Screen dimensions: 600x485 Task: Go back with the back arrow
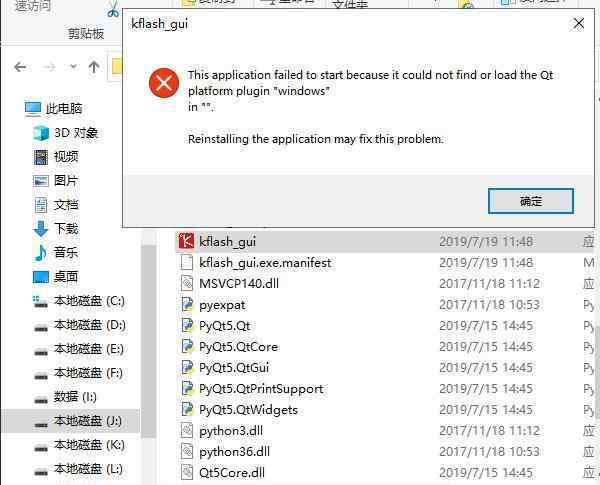tap(20, 67)
